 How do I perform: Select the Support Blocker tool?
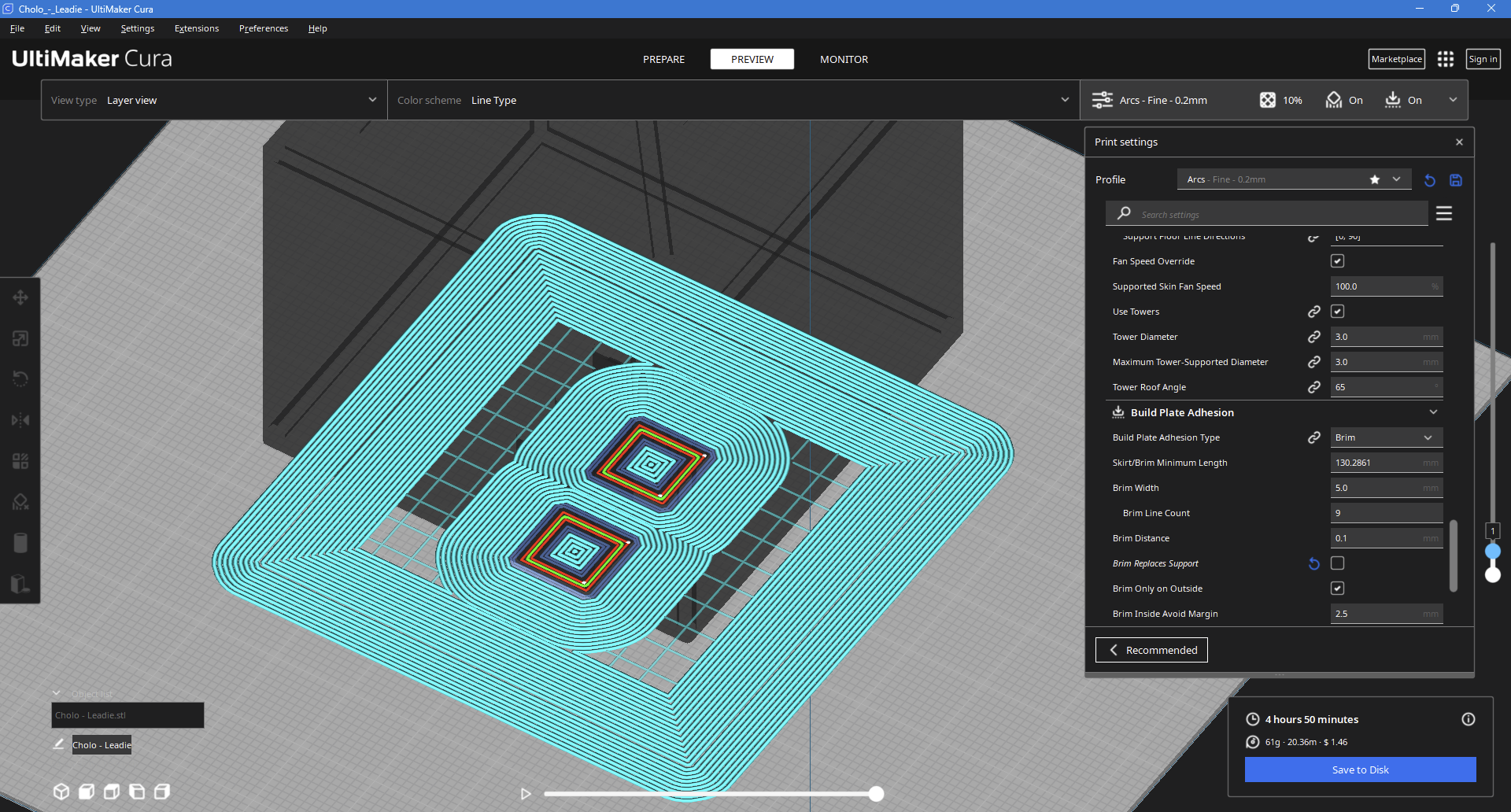(20, 502)
